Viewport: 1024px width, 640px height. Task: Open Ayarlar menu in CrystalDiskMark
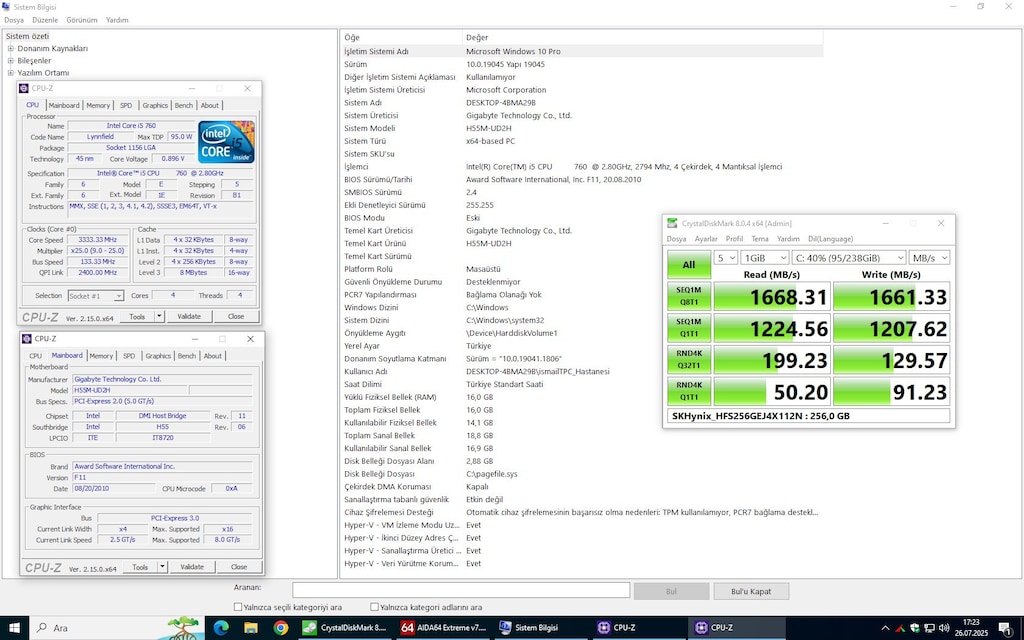tap(706, 239)
